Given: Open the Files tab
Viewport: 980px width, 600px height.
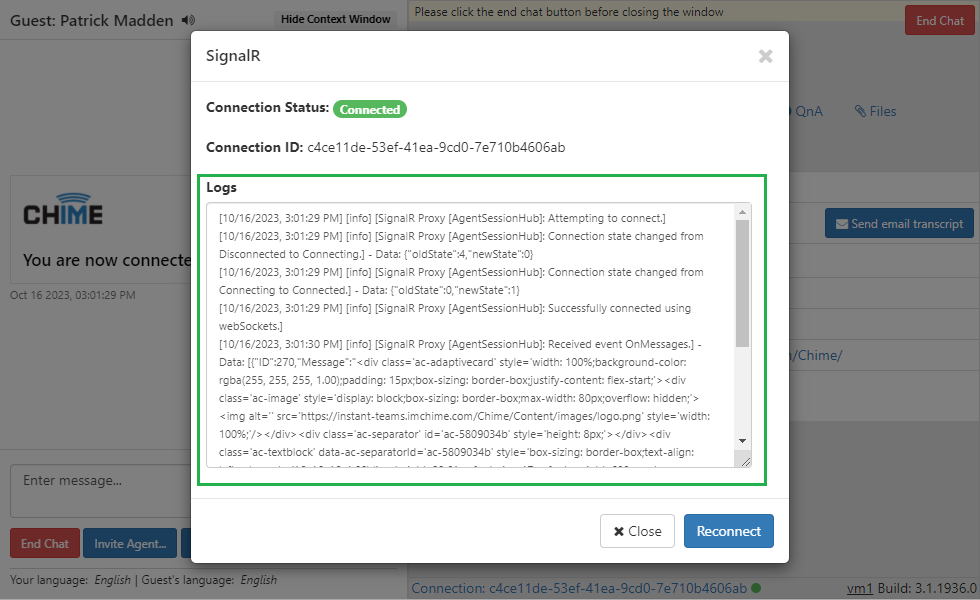Looking at the screenshot, I should pyautogui.click(x=876, y=111).
